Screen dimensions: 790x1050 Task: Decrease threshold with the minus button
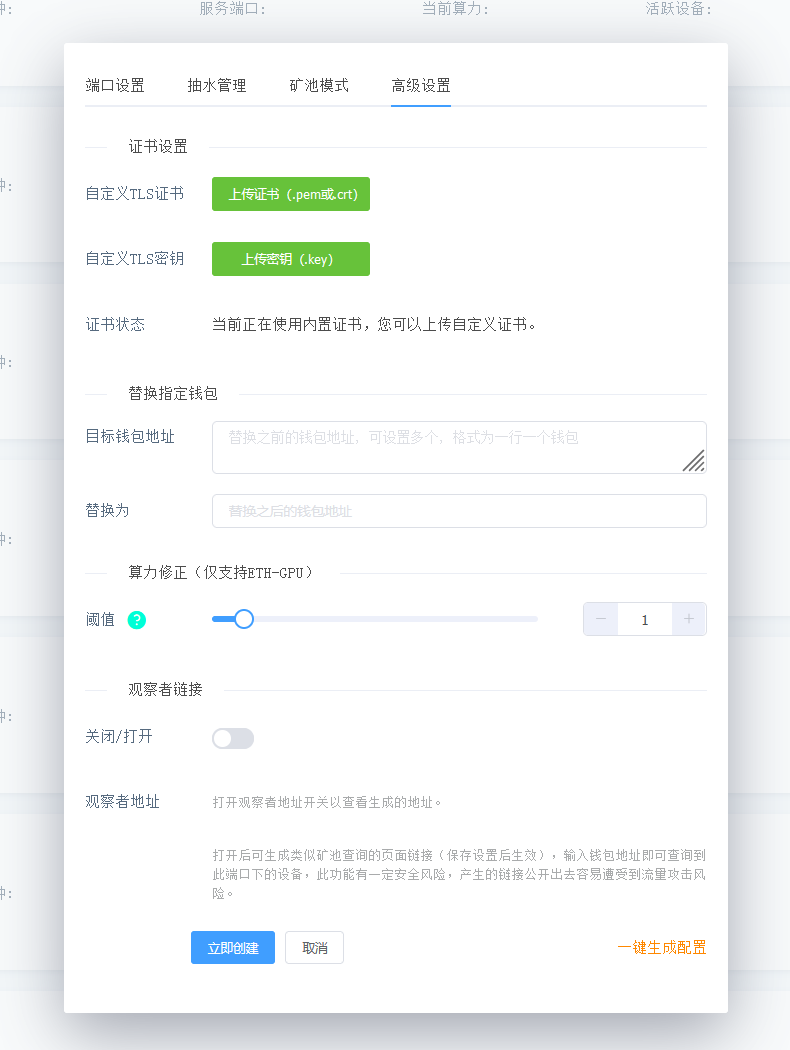click(601, 619)
